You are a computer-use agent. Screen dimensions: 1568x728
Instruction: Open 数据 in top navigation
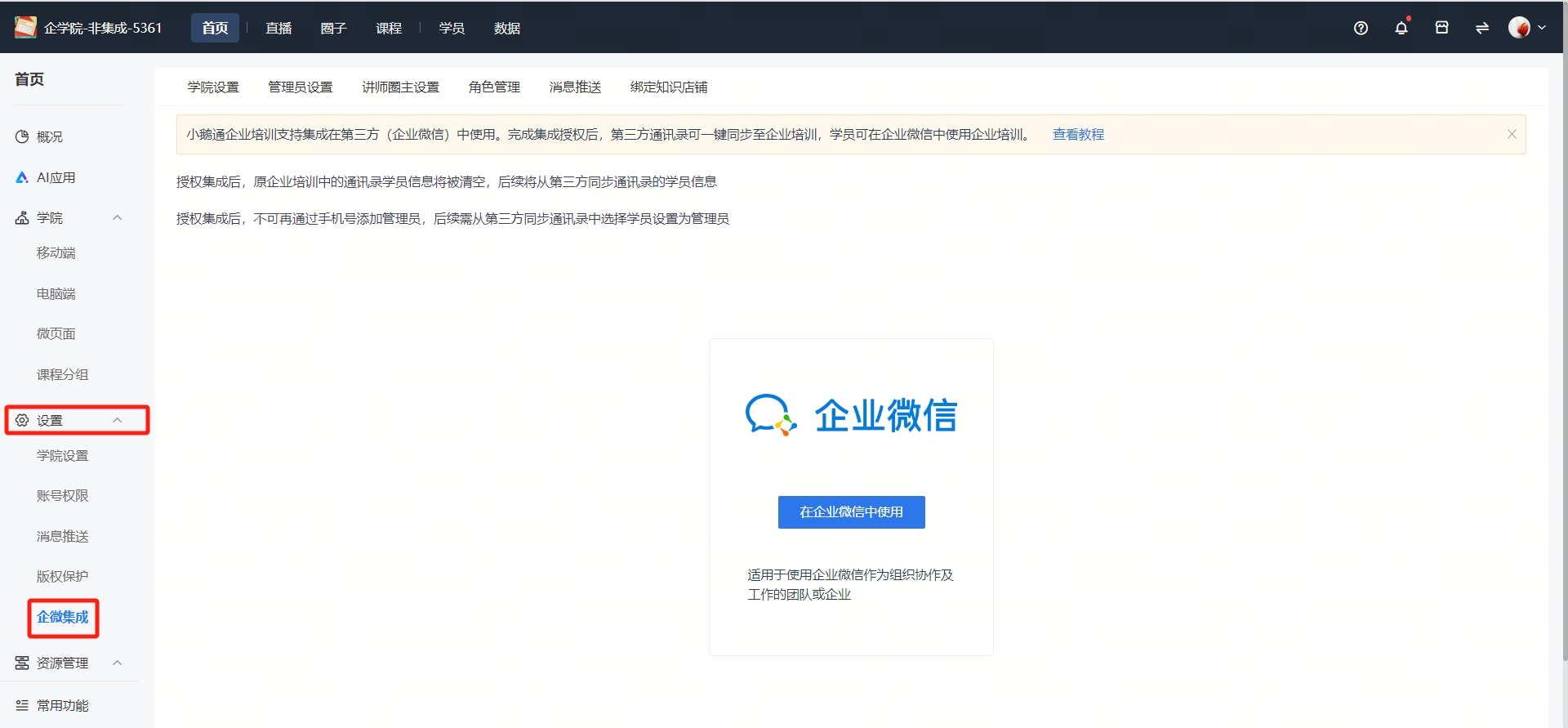tap(507, 28)
